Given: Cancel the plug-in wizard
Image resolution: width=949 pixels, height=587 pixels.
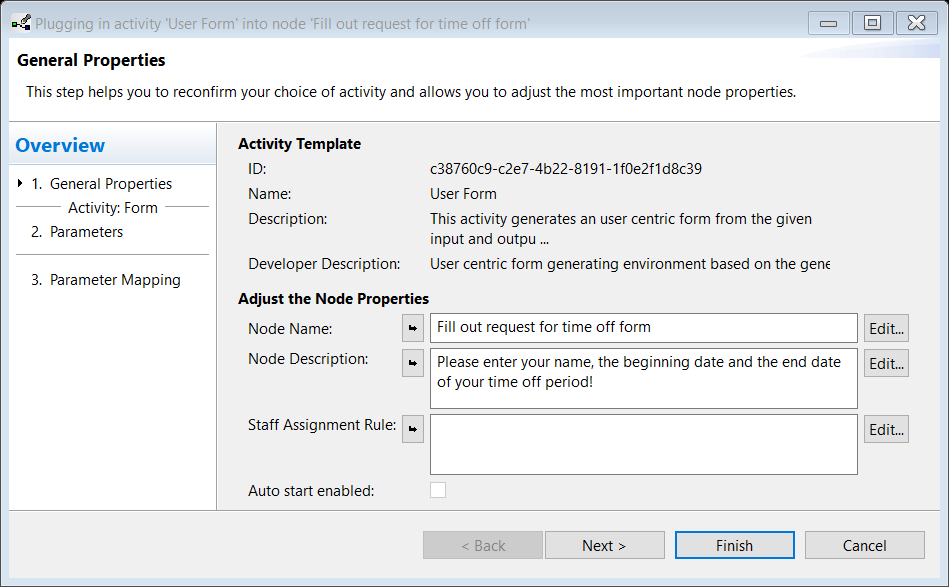Looking at the screenshot, I should pos(864,545).
